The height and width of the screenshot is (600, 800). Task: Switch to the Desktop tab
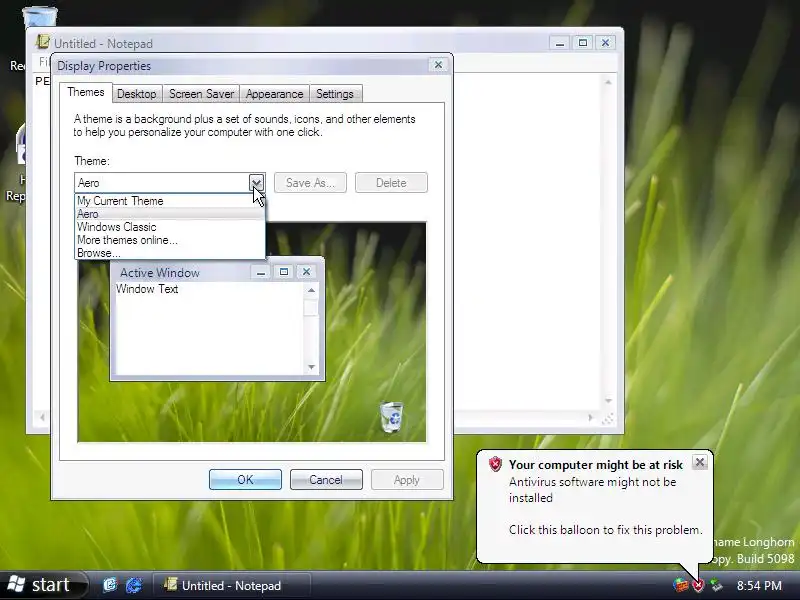pos(136,94)
